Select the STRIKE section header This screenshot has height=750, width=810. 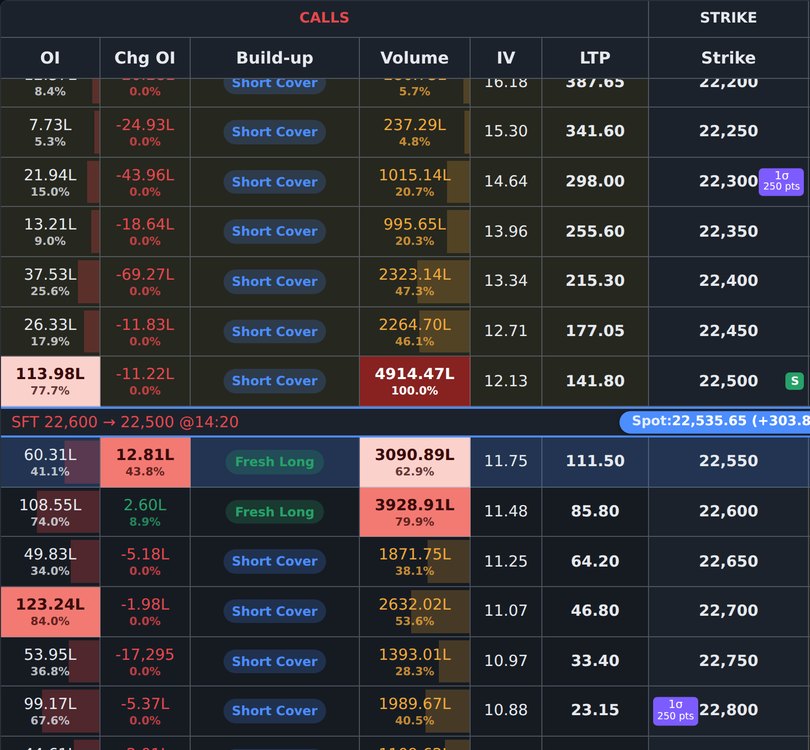(x=728, y=18)
